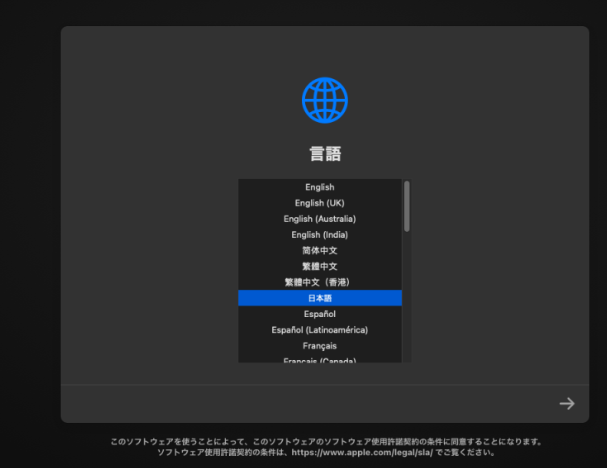Select Español (Latinoamérica) option
Image resolution: width=607 pixels, height=468 pixels.
click(x=320, y=330)
